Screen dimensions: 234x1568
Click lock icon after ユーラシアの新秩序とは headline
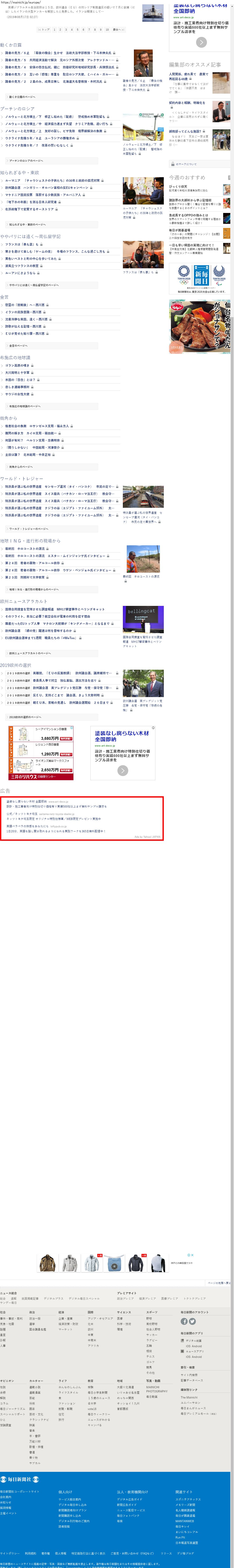pos(78,138)
